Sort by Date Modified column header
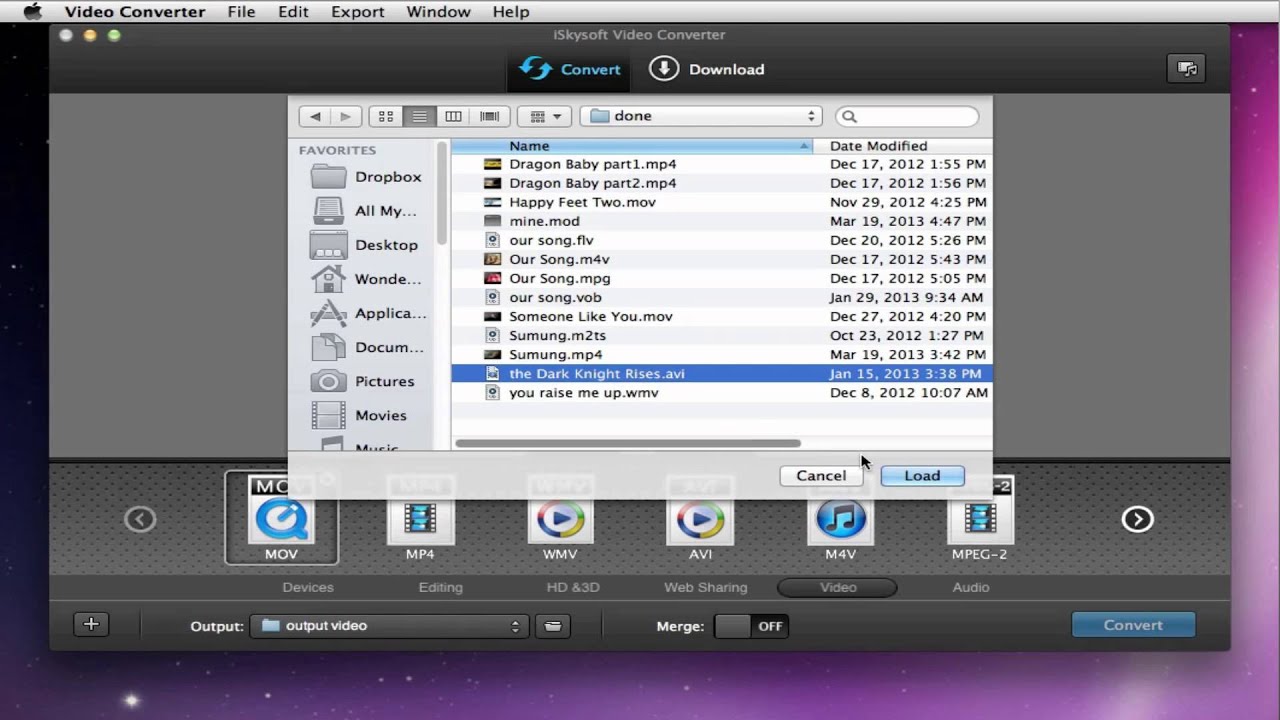The height and width of the screenshot is (720, 1280). (x=902, y=146)
